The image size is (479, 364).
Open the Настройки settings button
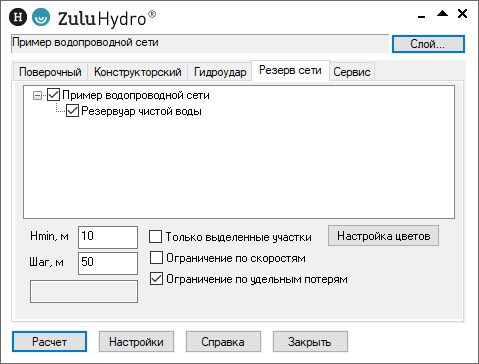point(136,342)
